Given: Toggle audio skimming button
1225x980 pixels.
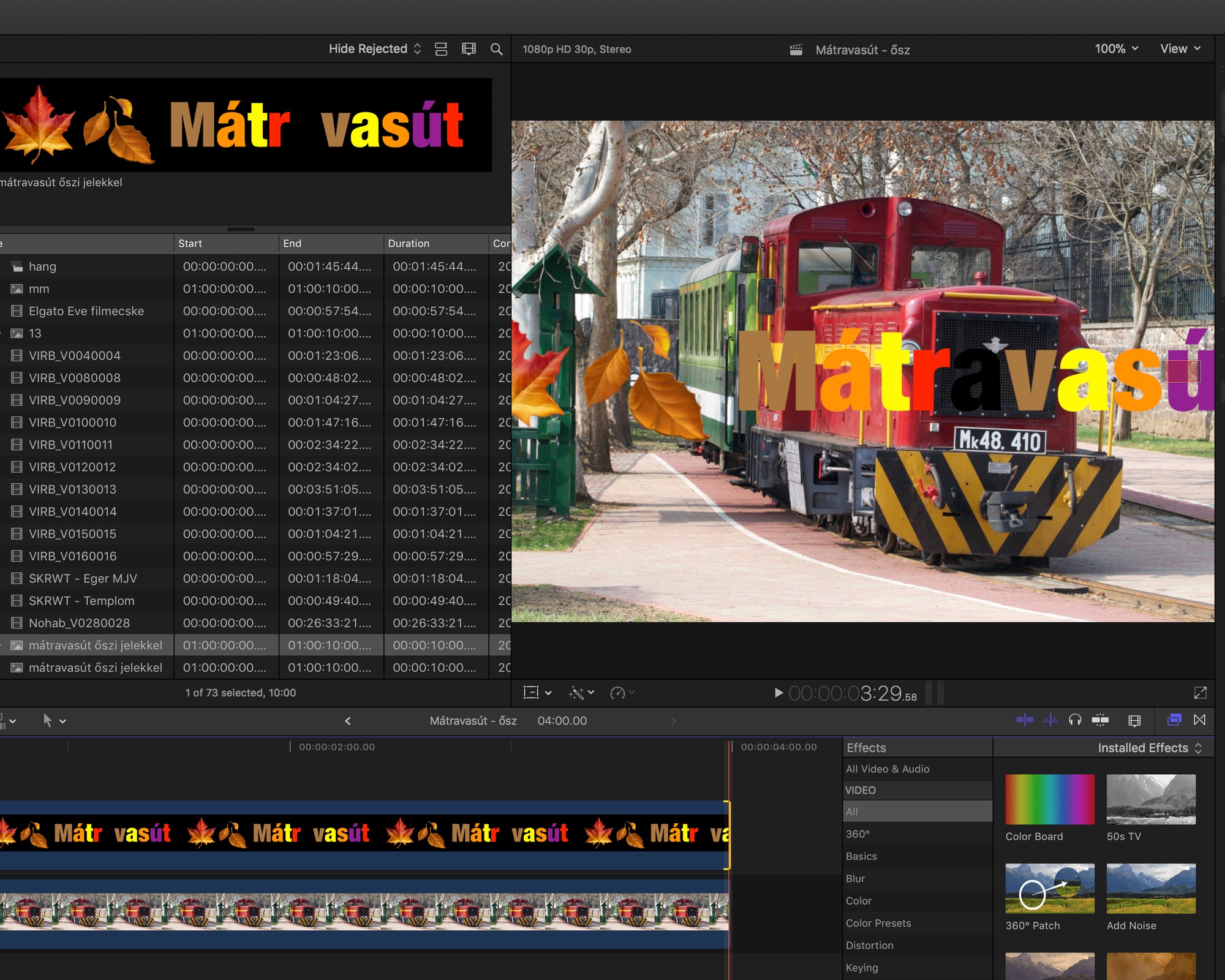Looking at the screenshot, I should [x=1050, y=720].
